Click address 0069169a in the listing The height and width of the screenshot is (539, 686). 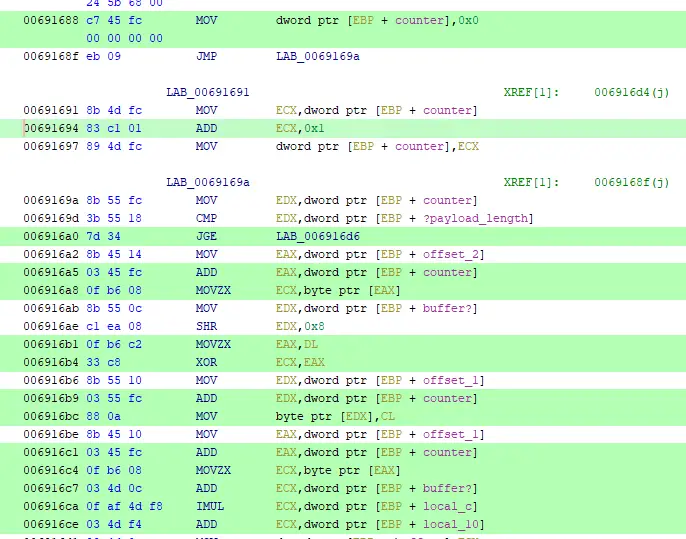coord(51,200)
